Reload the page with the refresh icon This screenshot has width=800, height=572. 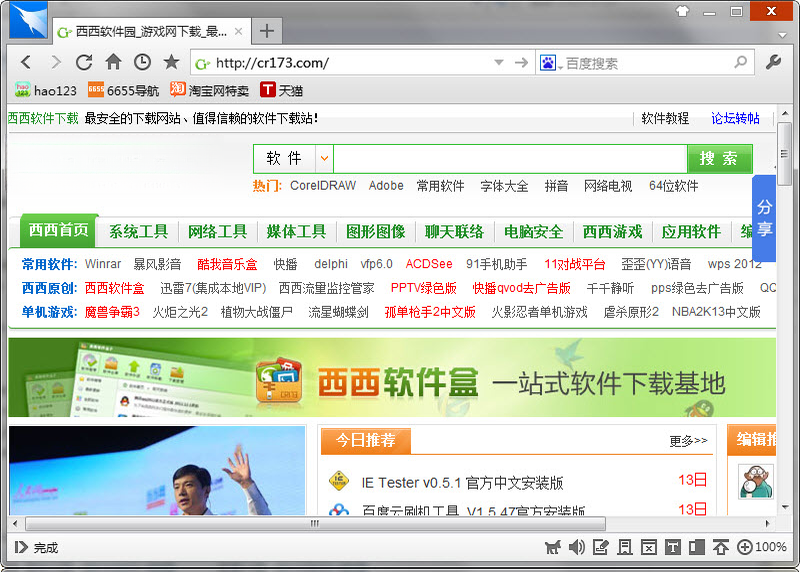[84, 62]
